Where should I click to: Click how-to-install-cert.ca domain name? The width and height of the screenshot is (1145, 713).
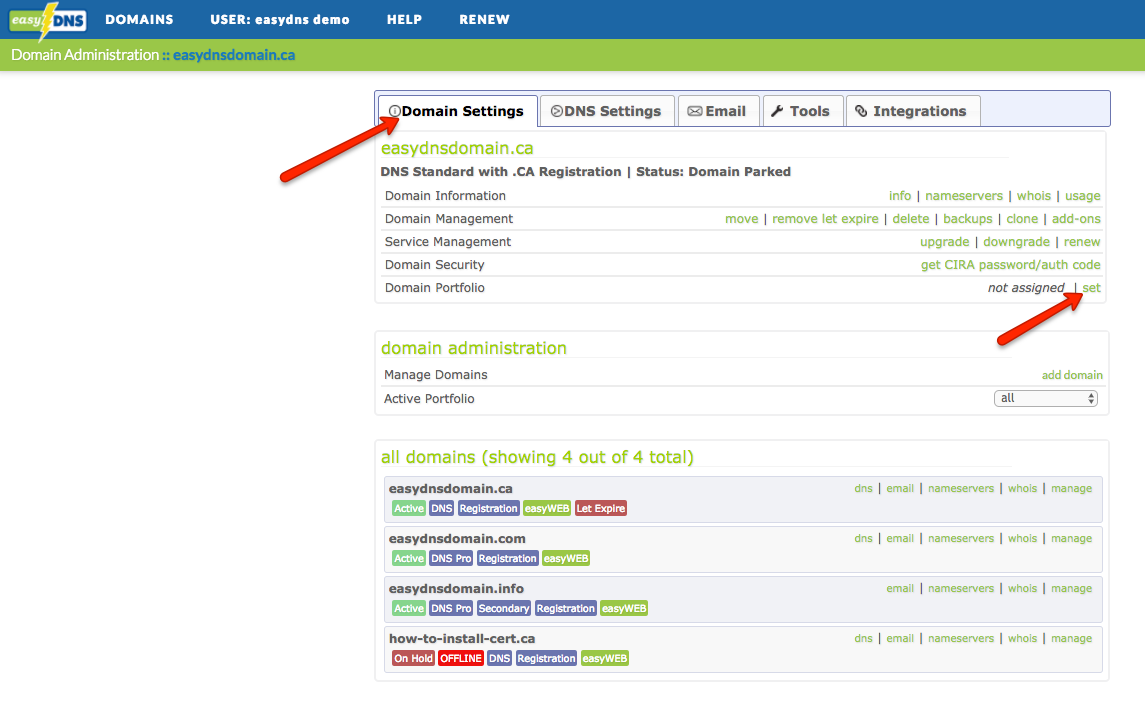click(462, 638)
